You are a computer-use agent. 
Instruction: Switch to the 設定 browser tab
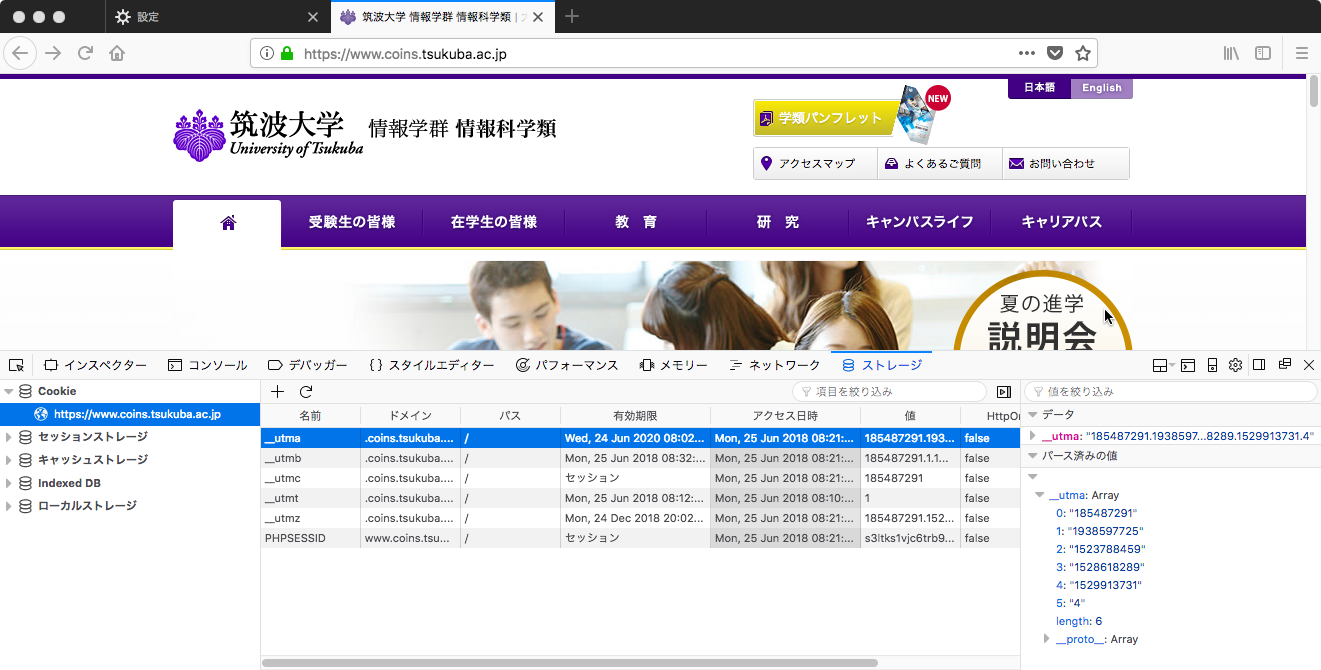(216, 17)
